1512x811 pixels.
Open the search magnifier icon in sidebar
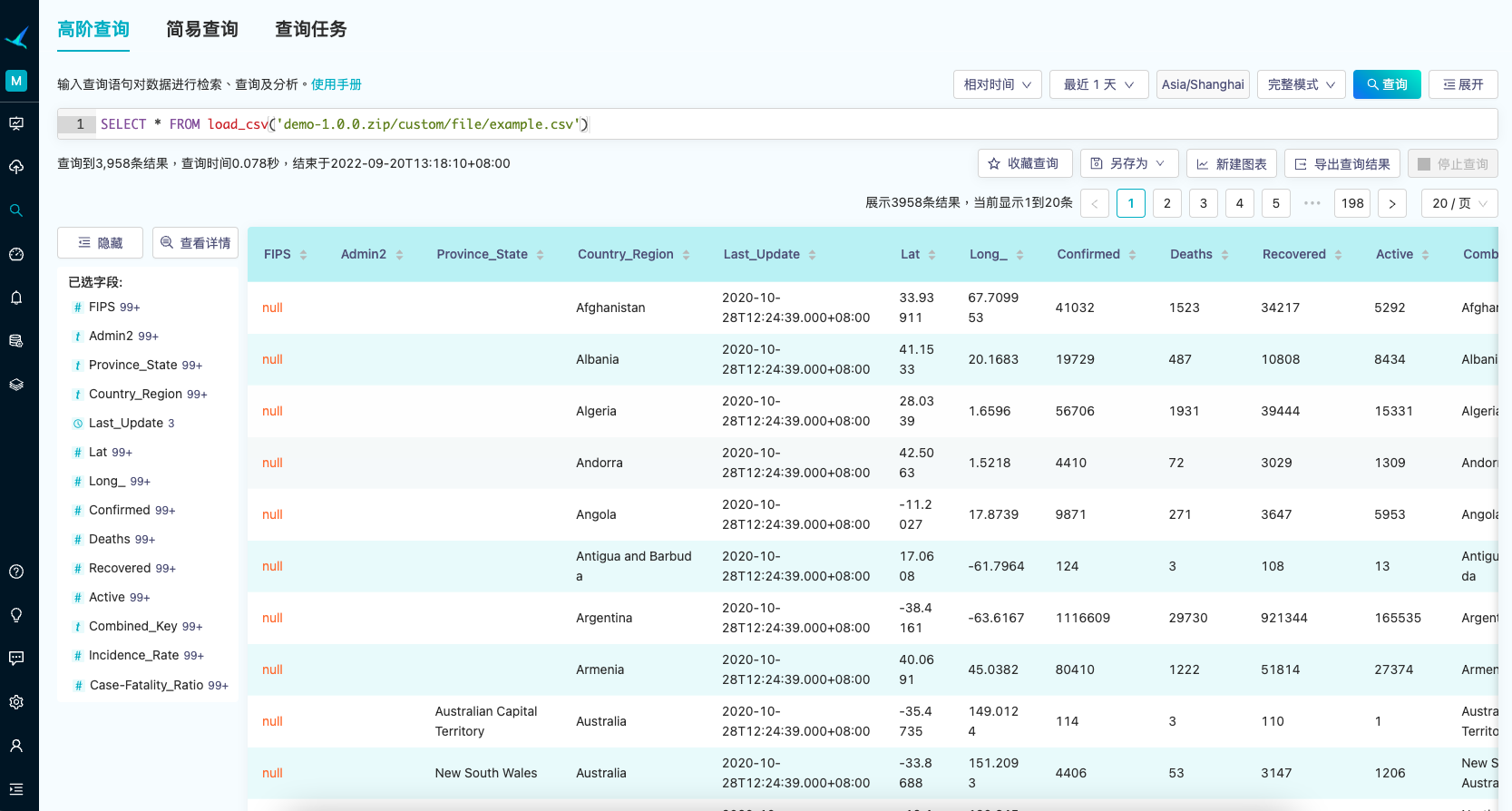16,210
